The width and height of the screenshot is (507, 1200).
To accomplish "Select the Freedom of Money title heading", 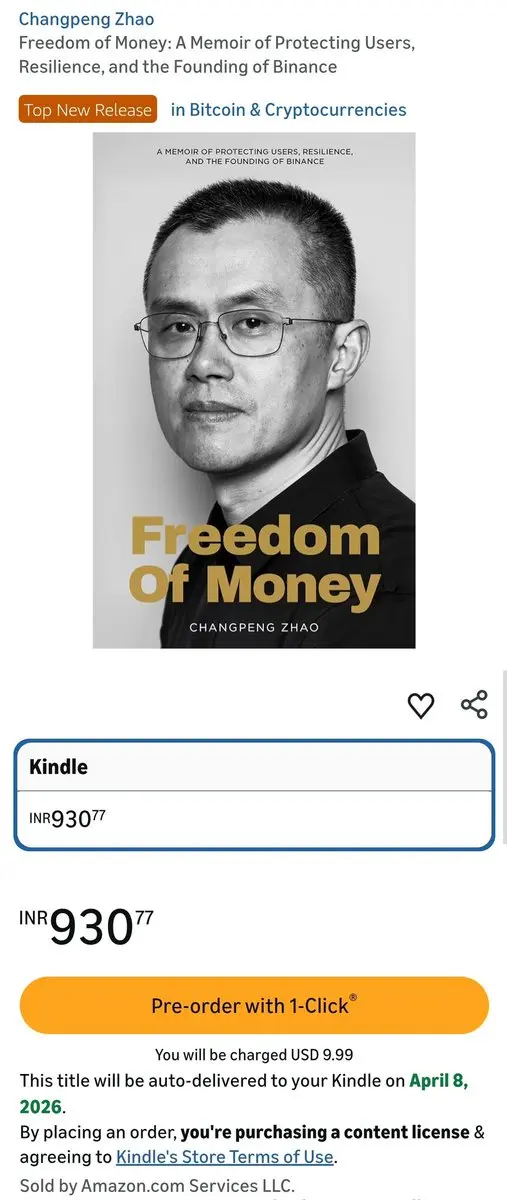I will (217, 55).
